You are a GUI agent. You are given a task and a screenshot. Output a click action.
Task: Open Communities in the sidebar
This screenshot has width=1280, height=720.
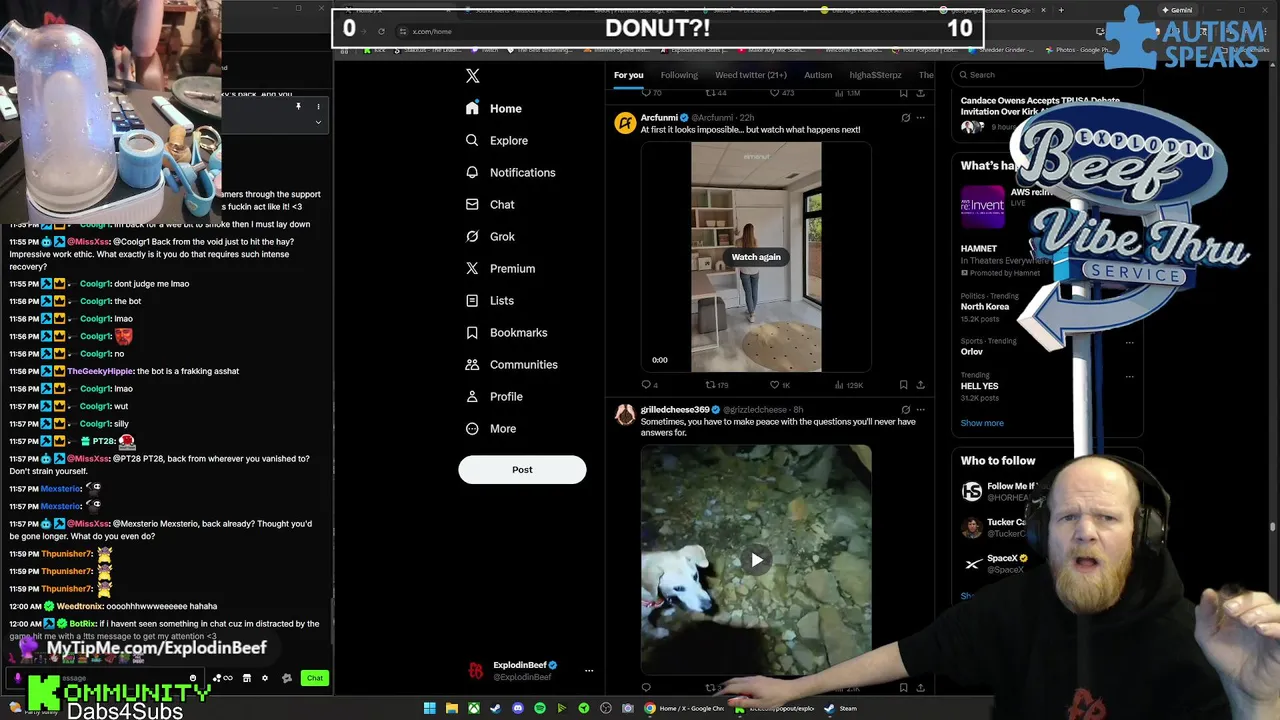click(511, 364)
